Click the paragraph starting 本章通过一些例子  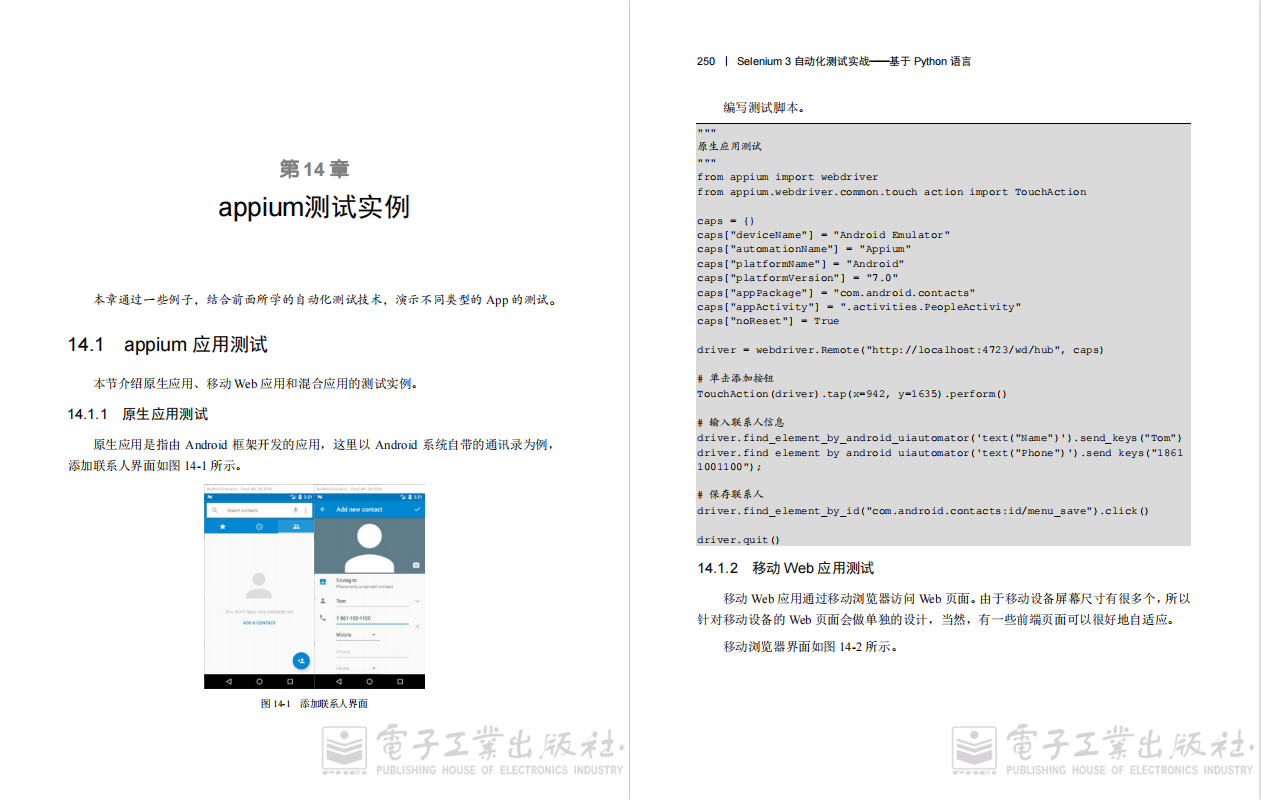[326, 300]
